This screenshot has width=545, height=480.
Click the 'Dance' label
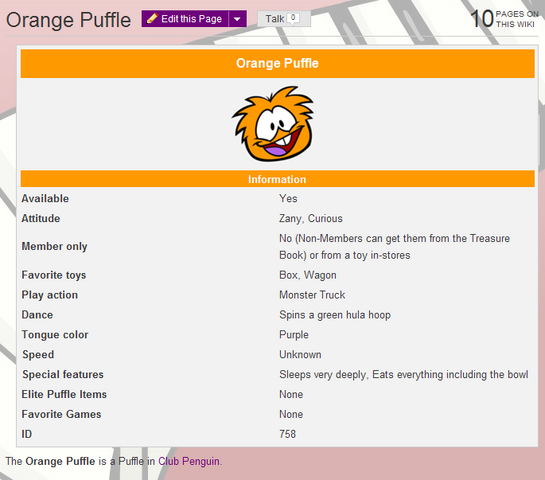(x=37, y=315)
